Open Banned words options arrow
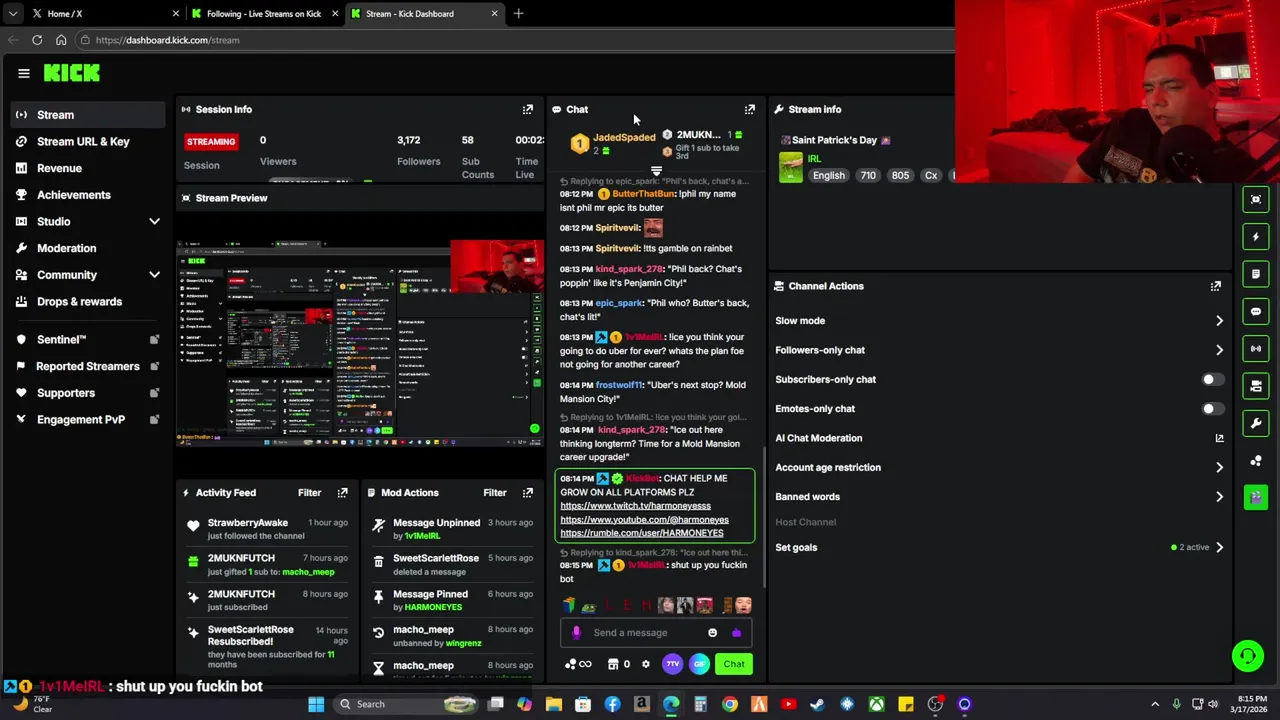Viewport: 1280px width, 720px height. [1219, 496]
